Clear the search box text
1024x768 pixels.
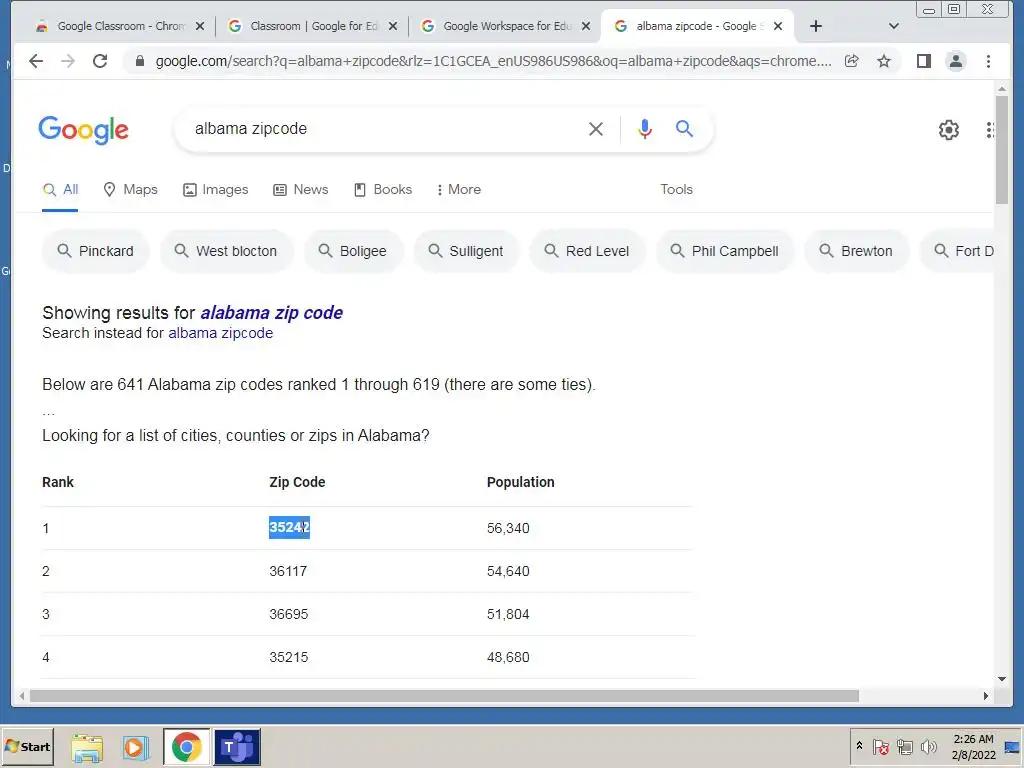(x=596, y=129)
